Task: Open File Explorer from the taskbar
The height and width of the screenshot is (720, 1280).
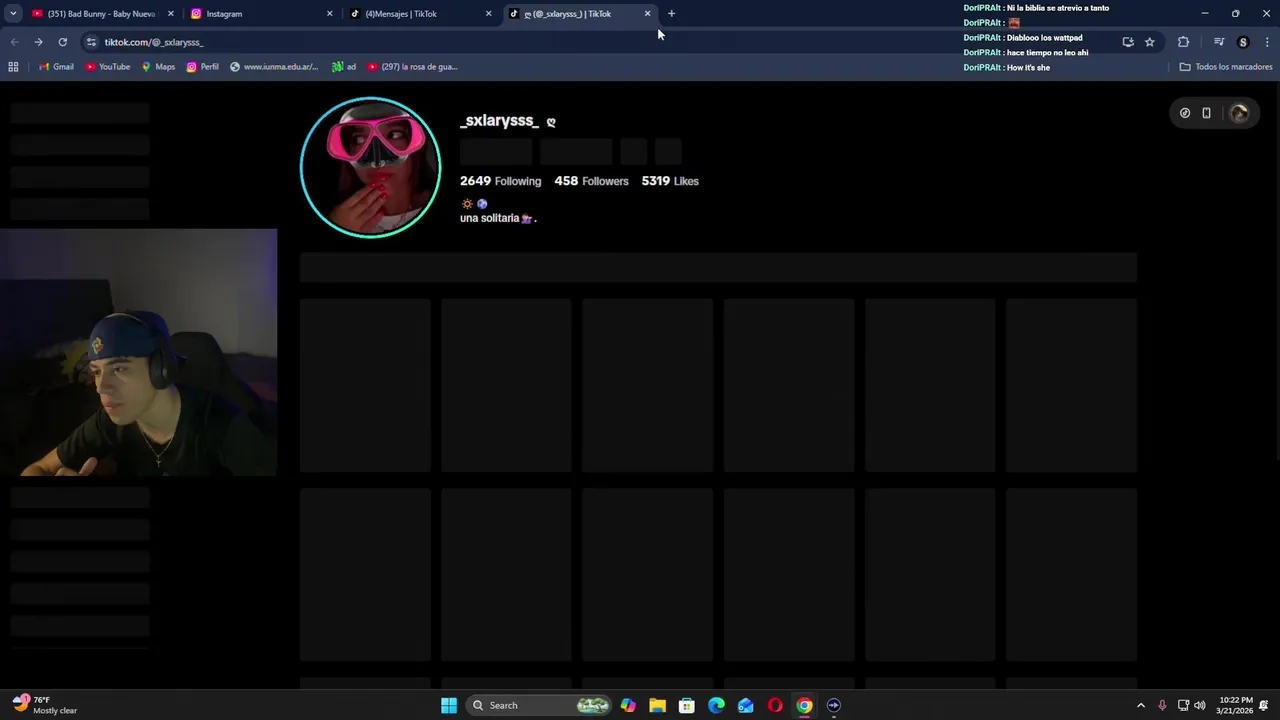Action: tap(657, 705)
